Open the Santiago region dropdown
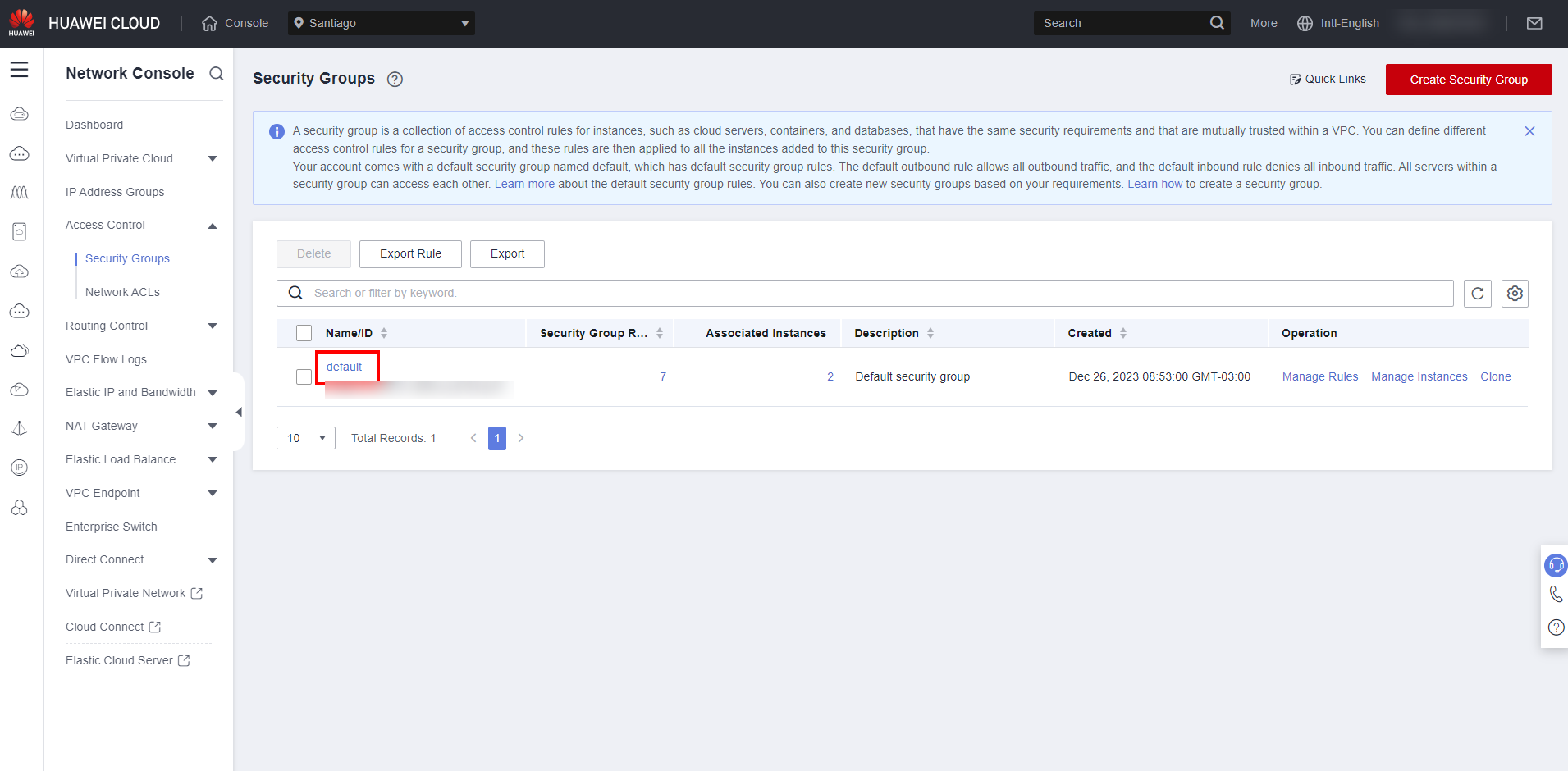1568x771 pixels. coord(381,23)
